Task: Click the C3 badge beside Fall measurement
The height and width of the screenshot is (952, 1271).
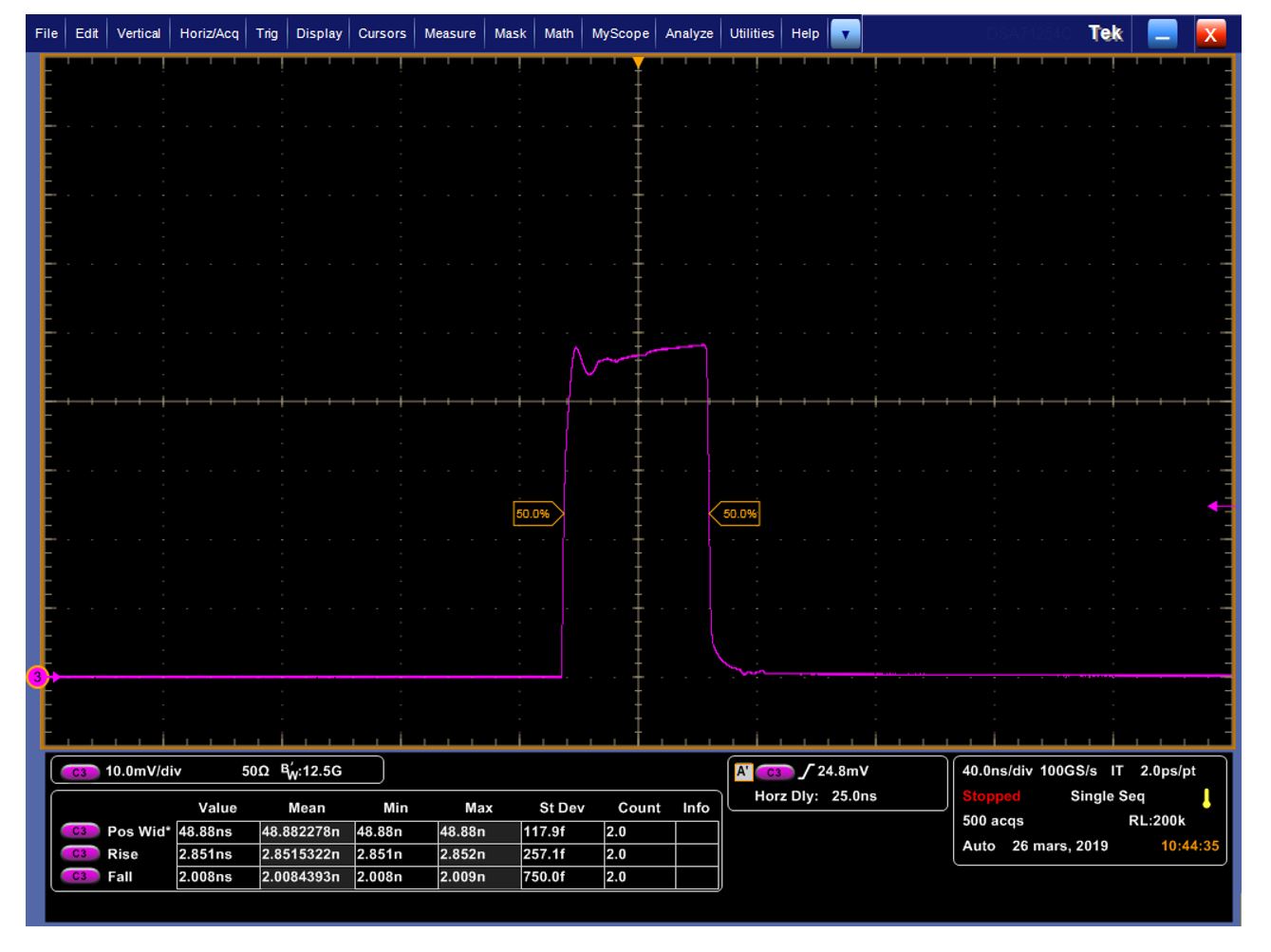Action: click(x=80, y=877)
